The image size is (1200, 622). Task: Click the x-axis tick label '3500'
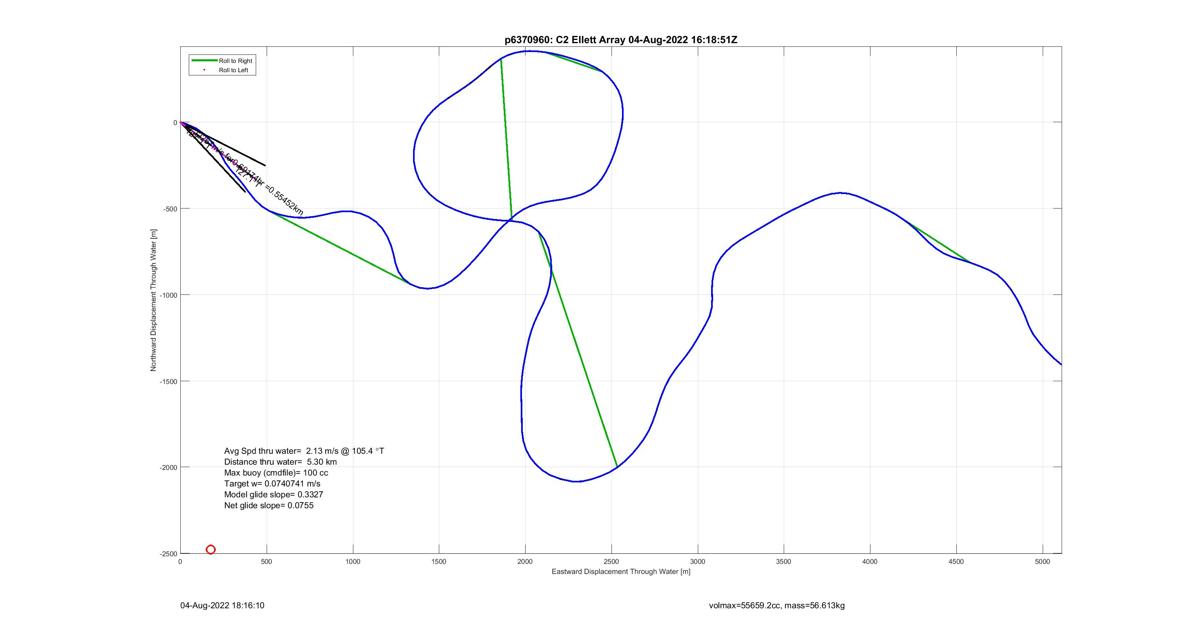tap(784, 562)
